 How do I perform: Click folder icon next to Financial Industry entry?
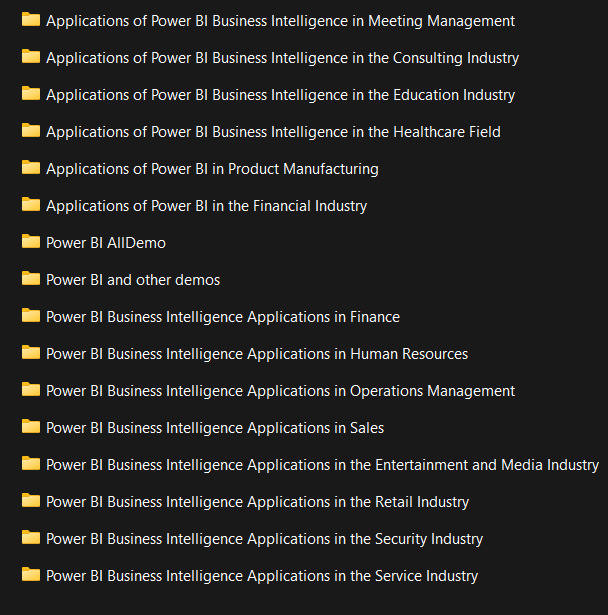coord(31,204)
